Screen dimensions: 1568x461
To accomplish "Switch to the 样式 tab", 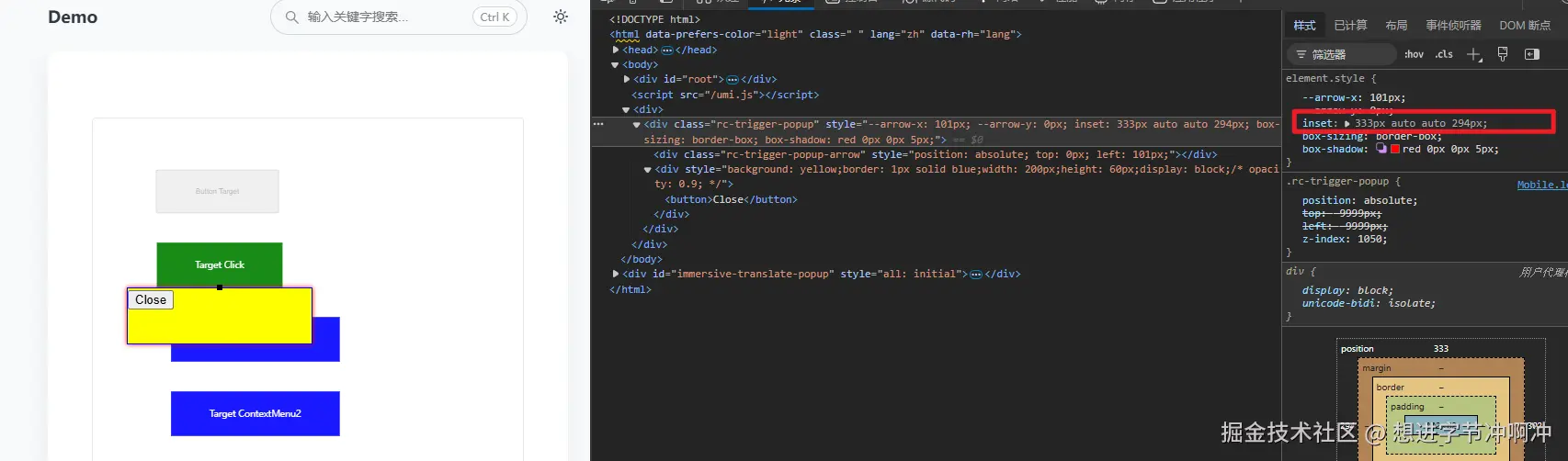I will pos(1304,26).
